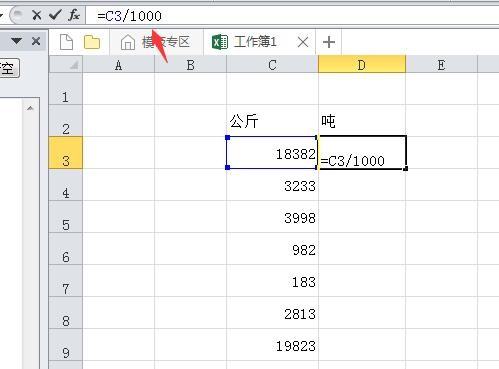Select column A header

pyautogui.click(x=118, y=65)
